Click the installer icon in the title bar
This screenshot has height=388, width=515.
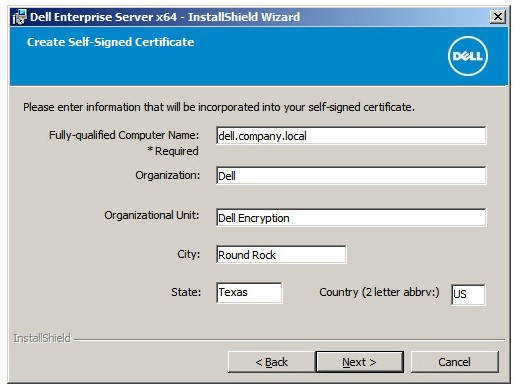coord(19,17)
